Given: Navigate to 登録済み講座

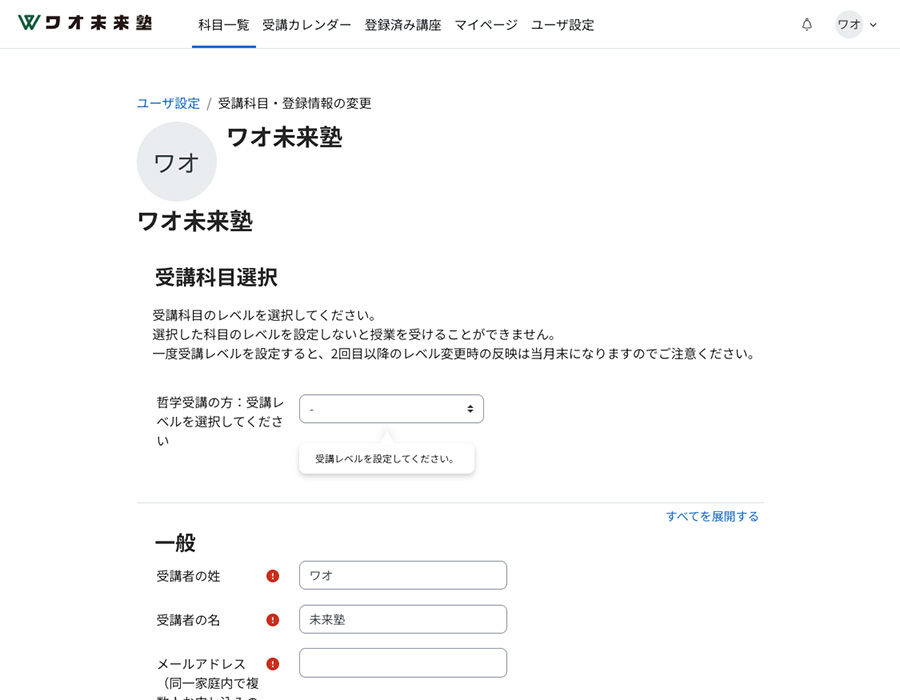Looking at the screenshot, I should pos(402,25).
